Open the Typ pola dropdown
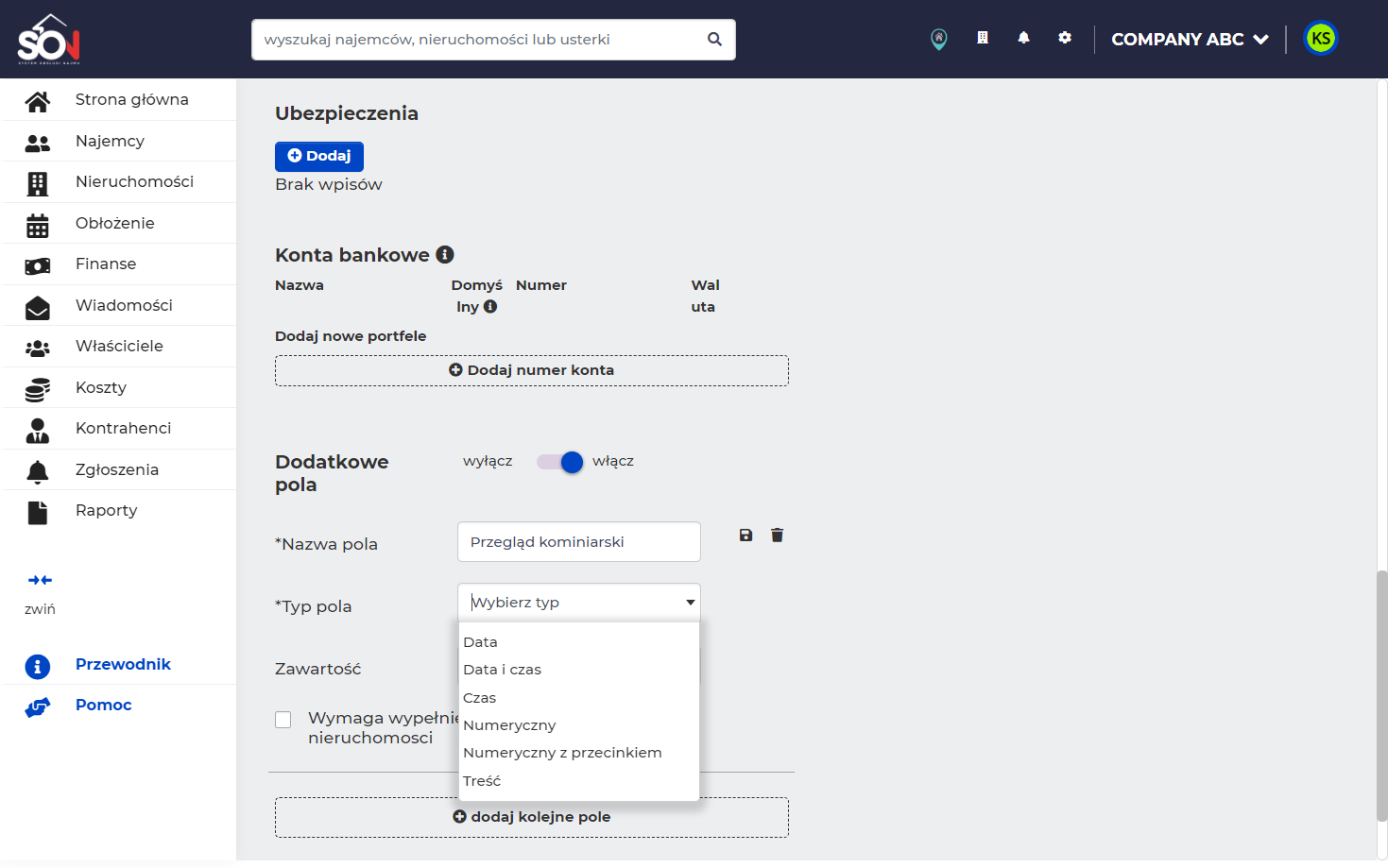 click(x=579, y=603)
